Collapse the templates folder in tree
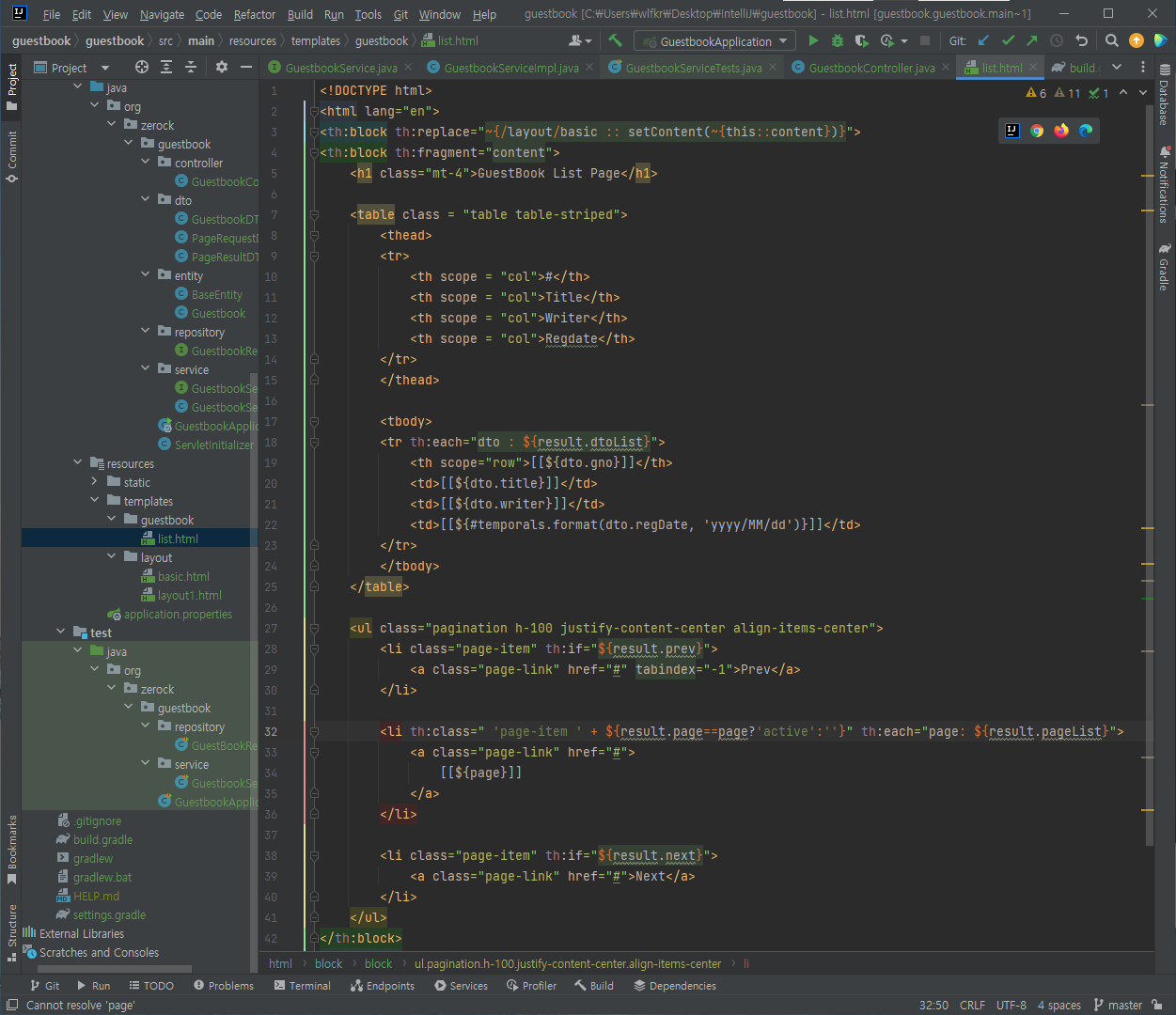The height and width of the screenshot is (1015, 1176). pos(95,500)
